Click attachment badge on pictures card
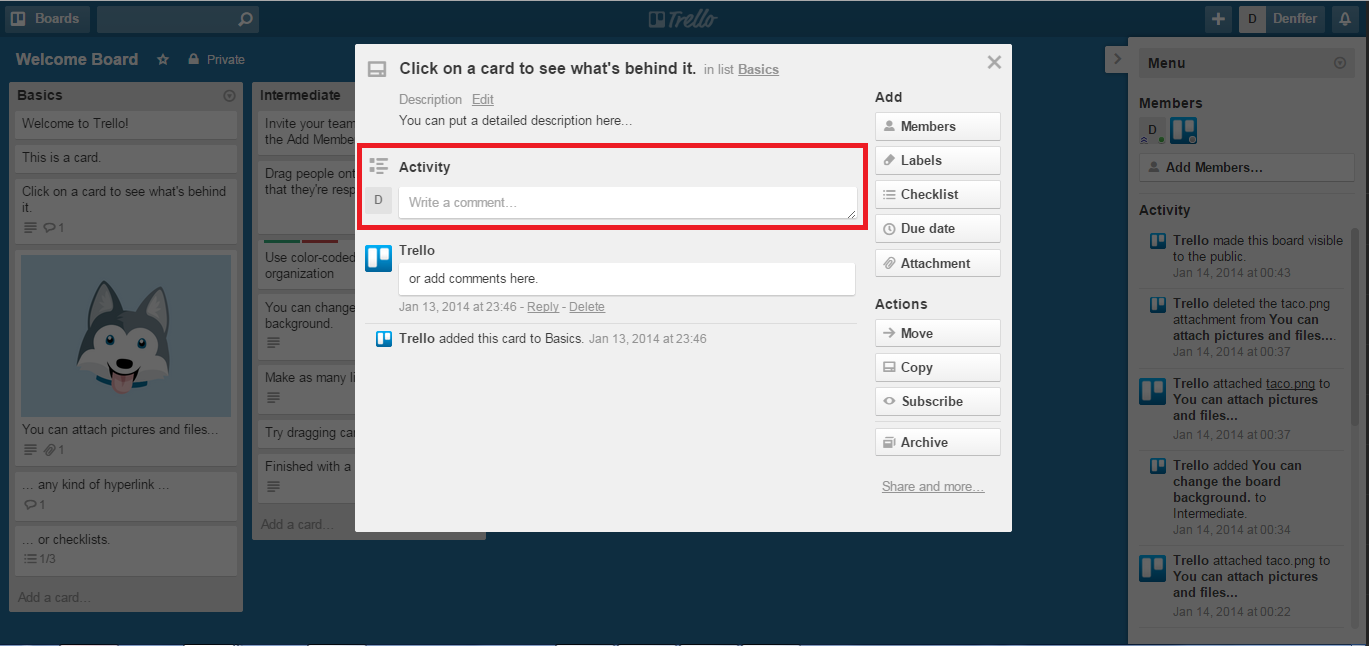The height and width of the screenshot is (646, 1369). [55, 450]
